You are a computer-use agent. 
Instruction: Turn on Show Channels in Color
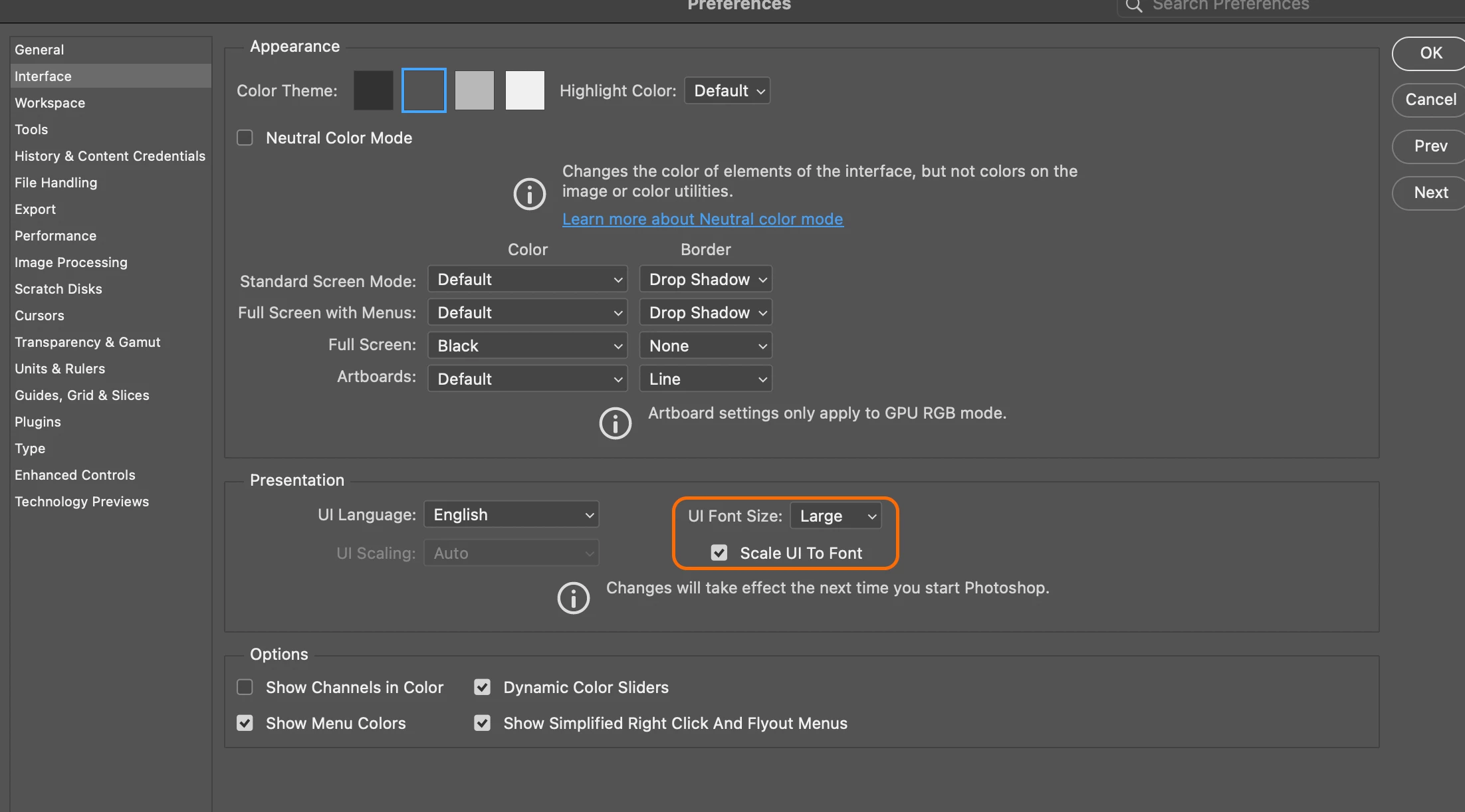point(245,687)
